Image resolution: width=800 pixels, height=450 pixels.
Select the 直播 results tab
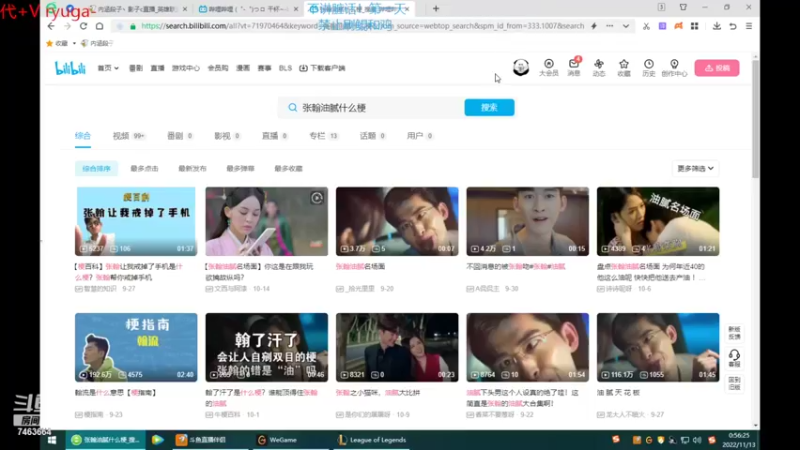point(274,136)
